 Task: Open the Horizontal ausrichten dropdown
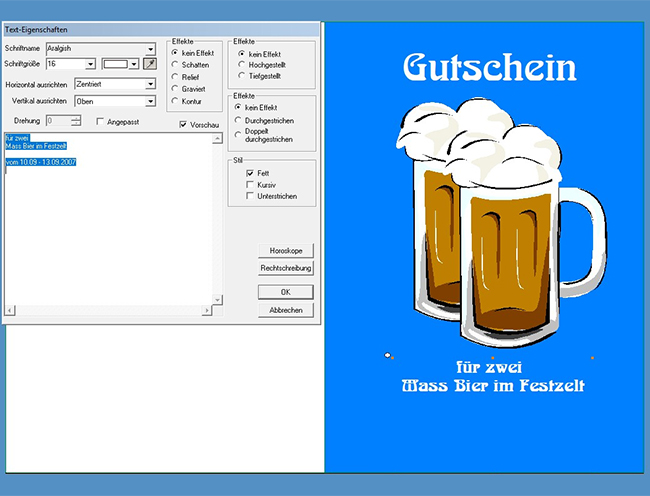coord(151,85)
